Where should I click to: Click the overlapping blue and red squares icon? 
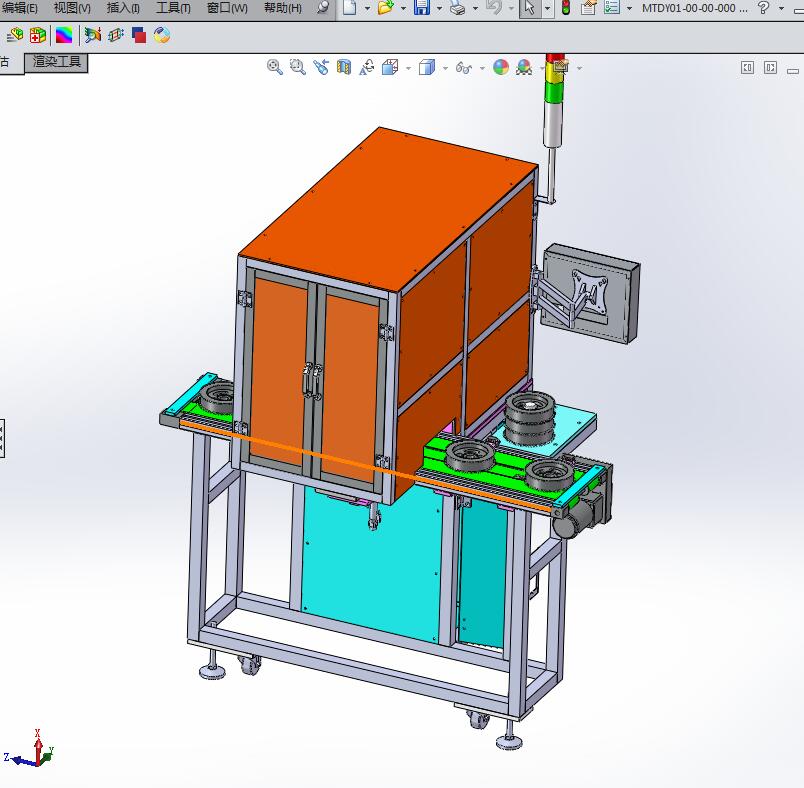(138, 35)
